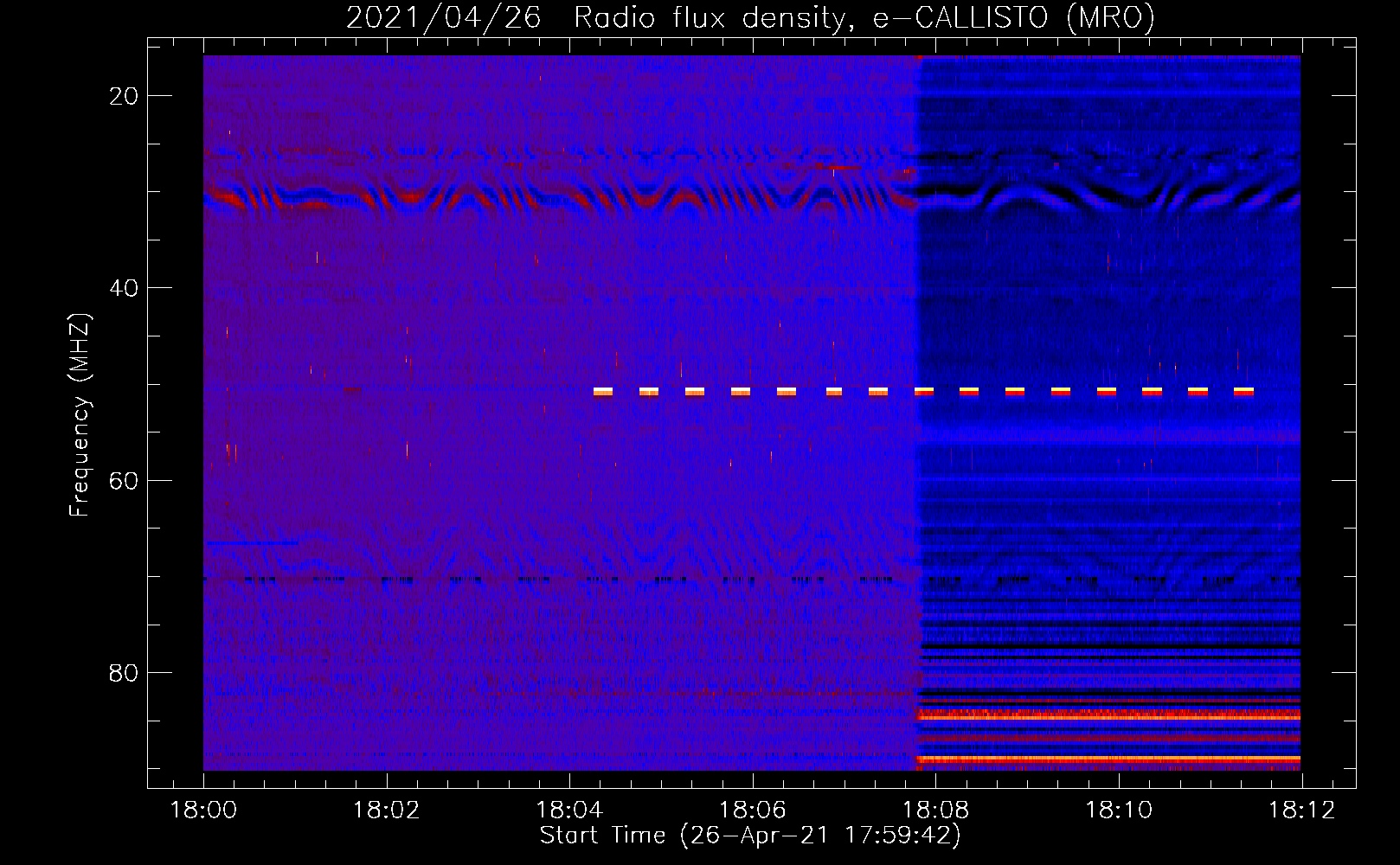Click the 40 MHz frequency tick label
The height and width of the screenshot is (865, 1400).
point(124,288)
